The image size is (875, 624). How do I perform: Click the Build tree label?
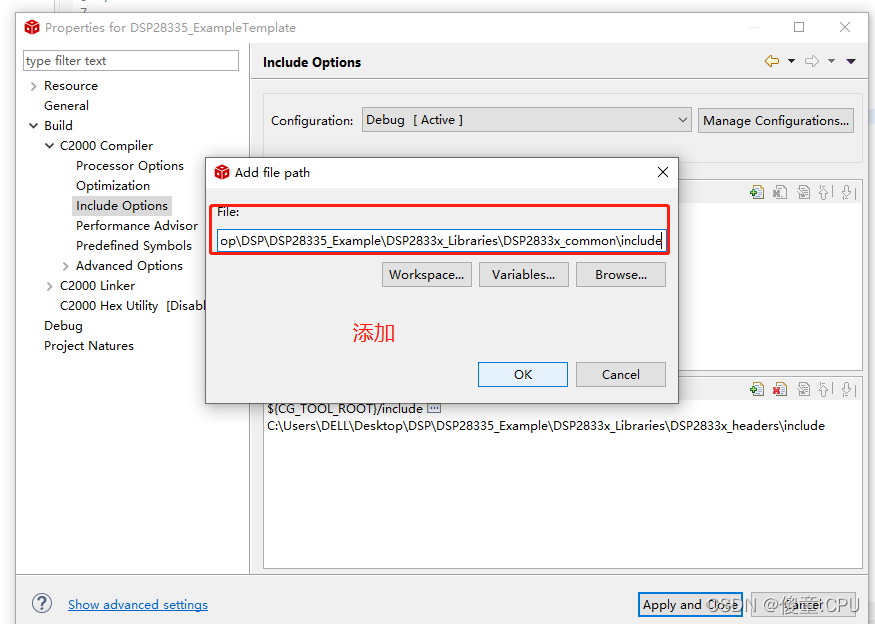pos(59,126)
